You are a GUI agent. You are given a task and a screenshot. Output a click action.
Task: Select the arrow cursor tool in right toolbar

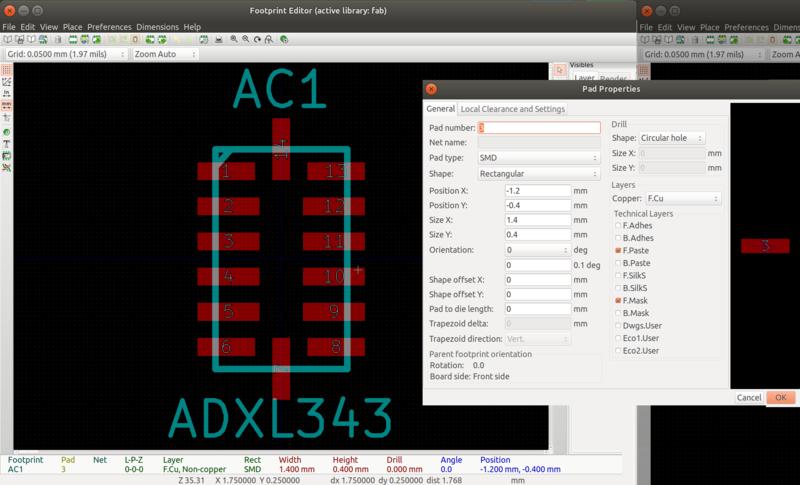click(559, 71)
